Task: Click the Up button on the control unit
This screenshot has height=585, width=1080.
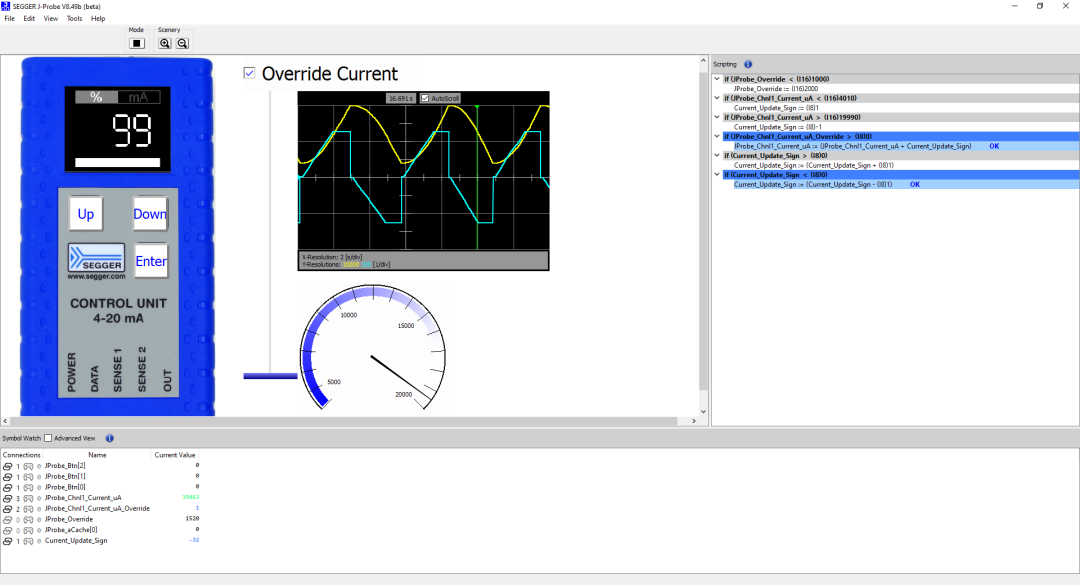Action: [x=86, y=214]
